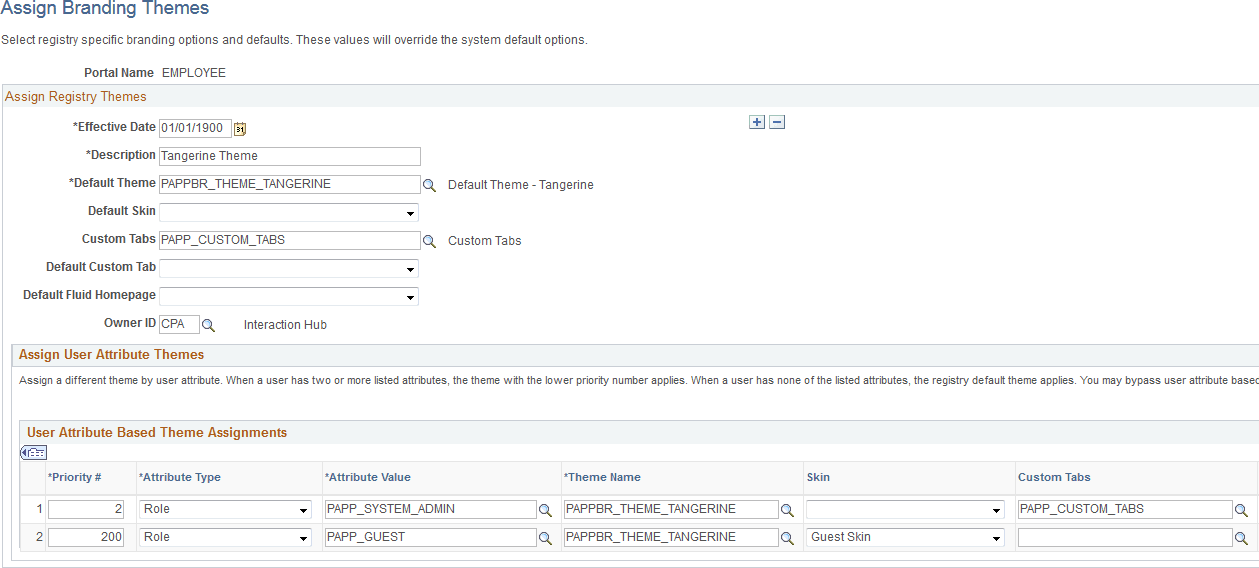Look up Custom Tabs for row 1 PAPP_CUSTOM_TABS

point(1241,510)
